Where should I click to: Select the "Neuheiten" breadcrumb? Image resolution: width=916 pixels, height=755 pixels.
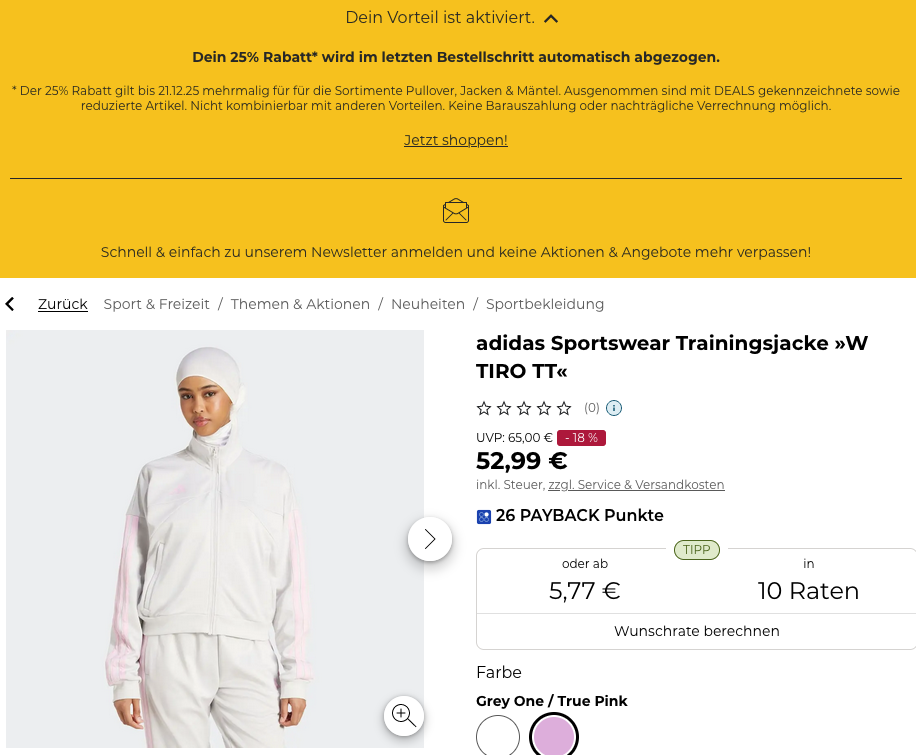click(428, 304)
